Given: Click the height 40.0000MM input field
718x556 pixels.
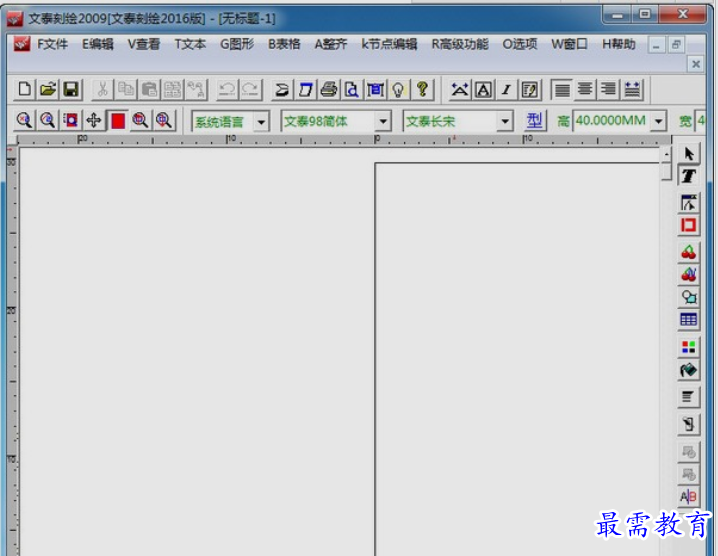Looking at the screenshot, I should pos(612,121).
